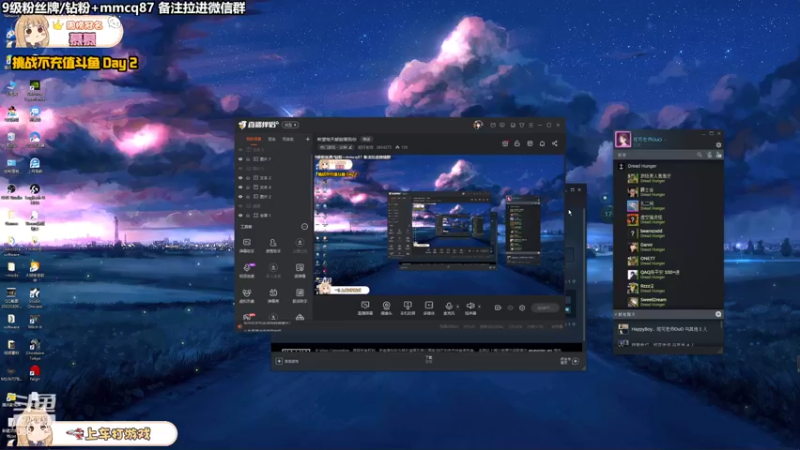Toggle lock on the 文本2 layer
This screenshot has height=450, width=800.
click(248, 178)
